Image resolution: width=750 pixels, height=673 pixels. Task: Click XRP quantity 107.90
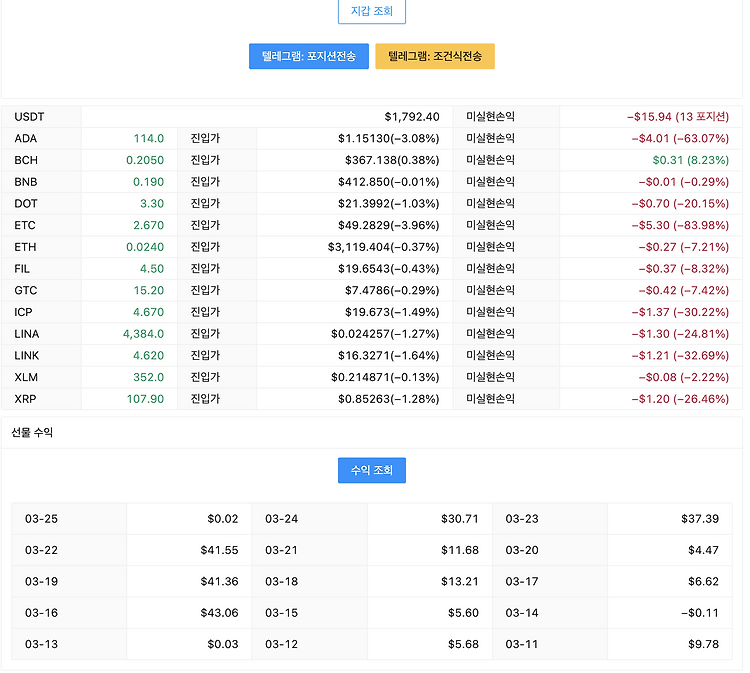point(145,399)
